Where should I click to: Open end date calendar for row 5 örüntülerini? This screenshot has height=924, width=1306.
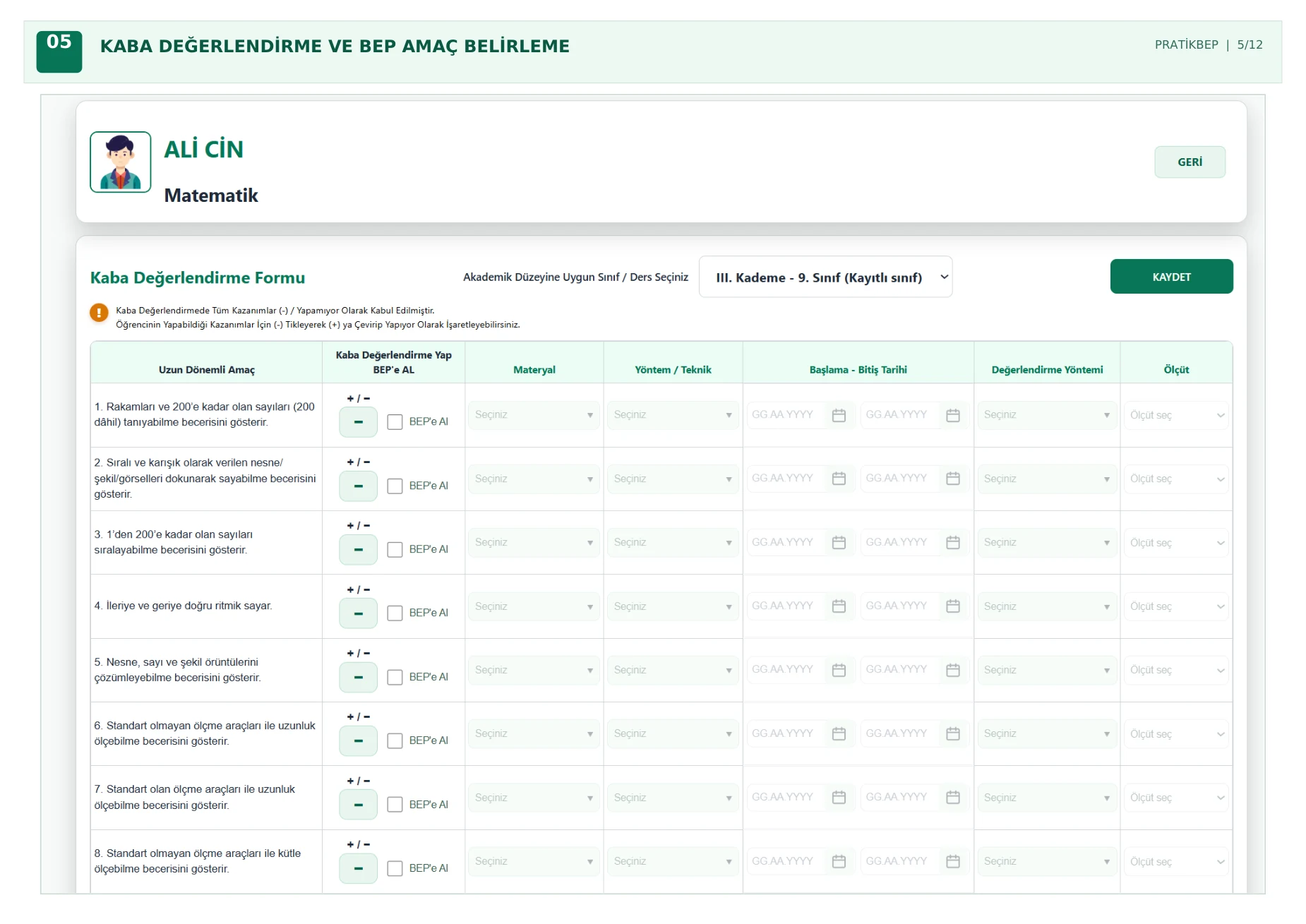[x=953, y=670]
